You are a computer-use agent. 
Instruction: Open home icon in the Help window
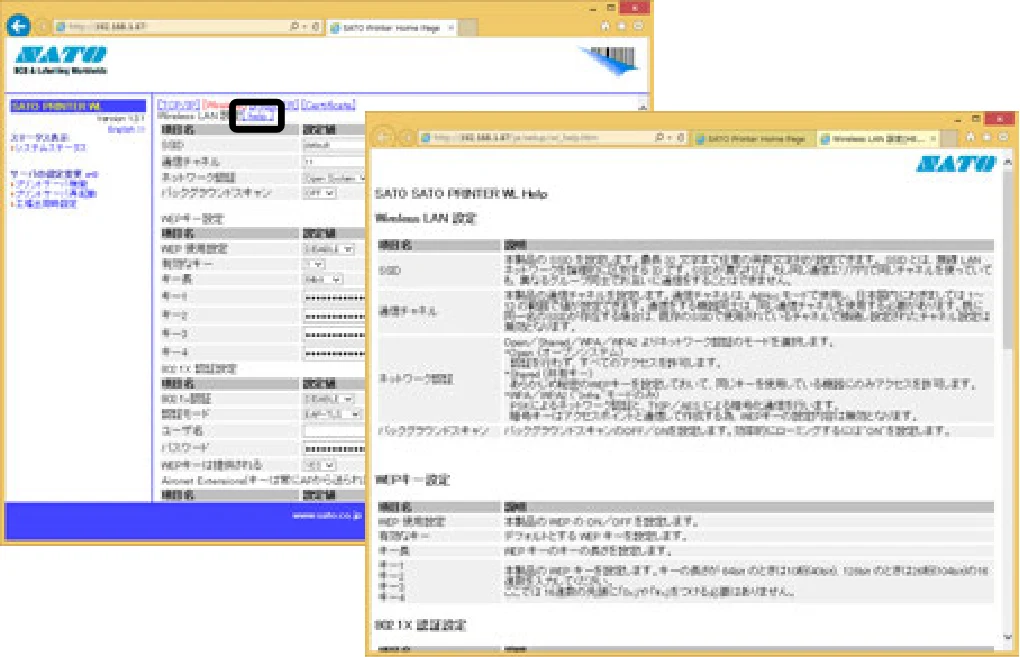coord(971,137)
